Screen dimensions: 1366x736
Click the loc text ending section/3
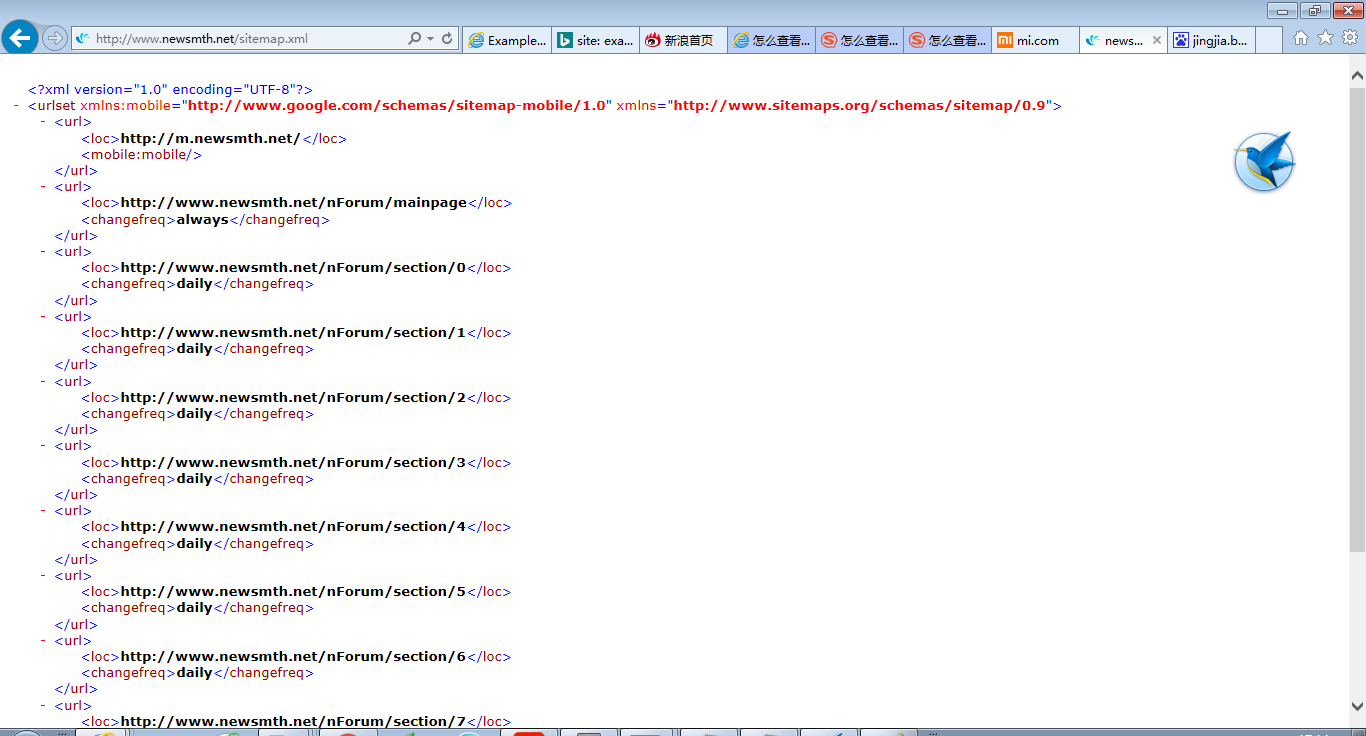(294, 462)
